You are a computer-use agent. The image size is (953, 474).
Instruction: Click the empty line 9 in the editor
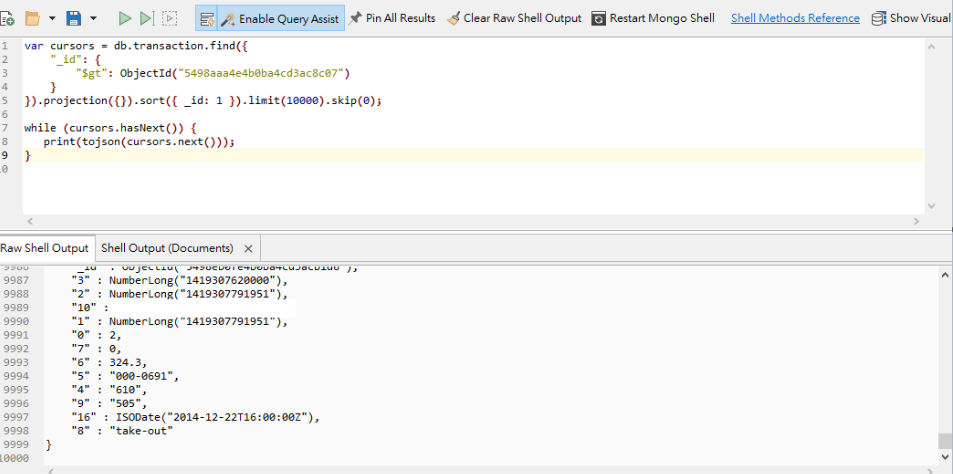coord(400,155)
